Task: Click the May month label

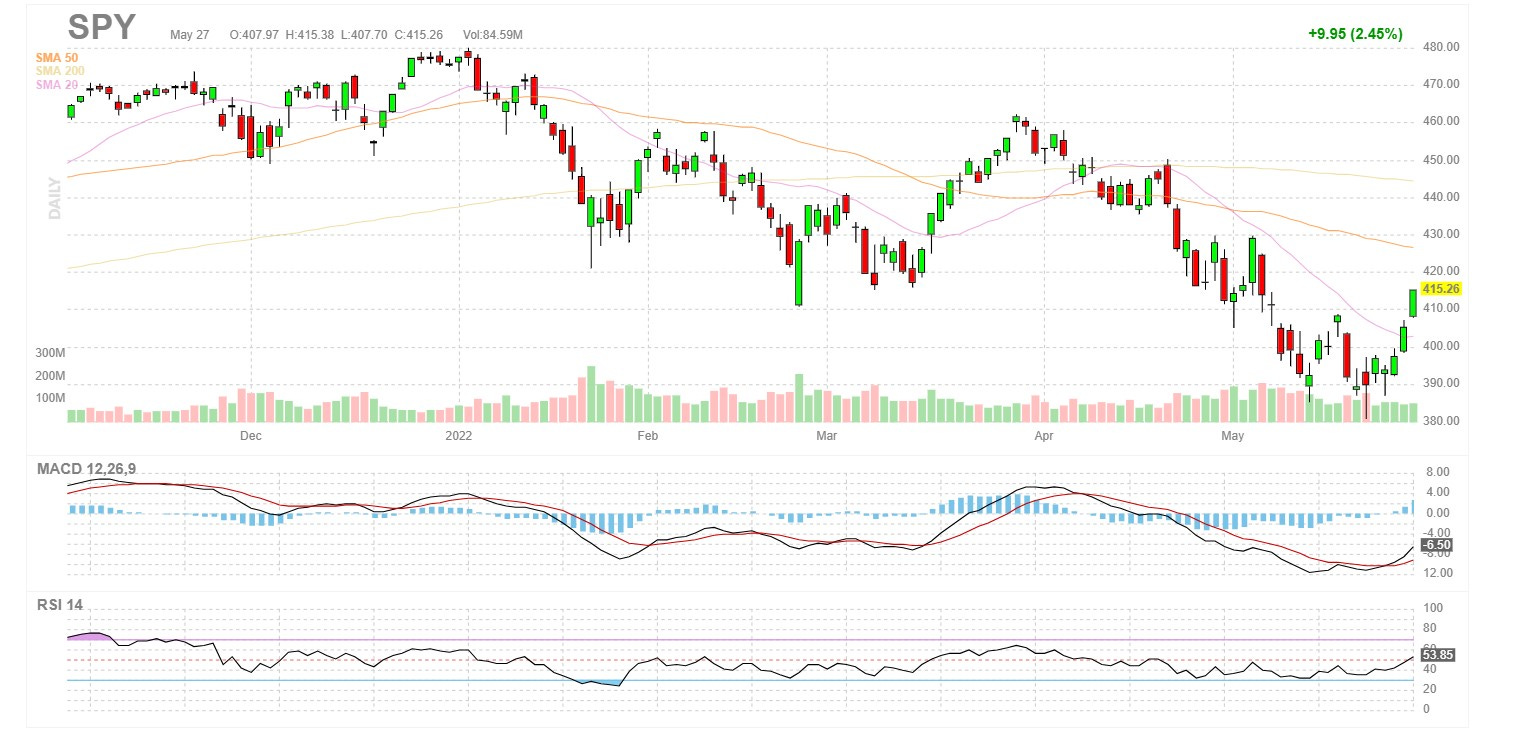Action: [1233, 436]
